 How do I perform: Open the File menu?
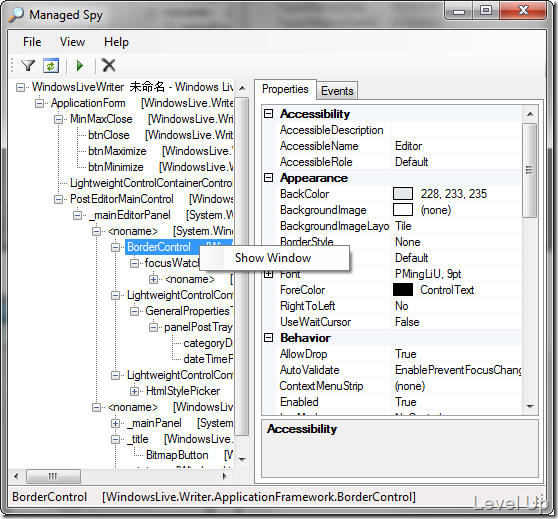tap(32, 42)
